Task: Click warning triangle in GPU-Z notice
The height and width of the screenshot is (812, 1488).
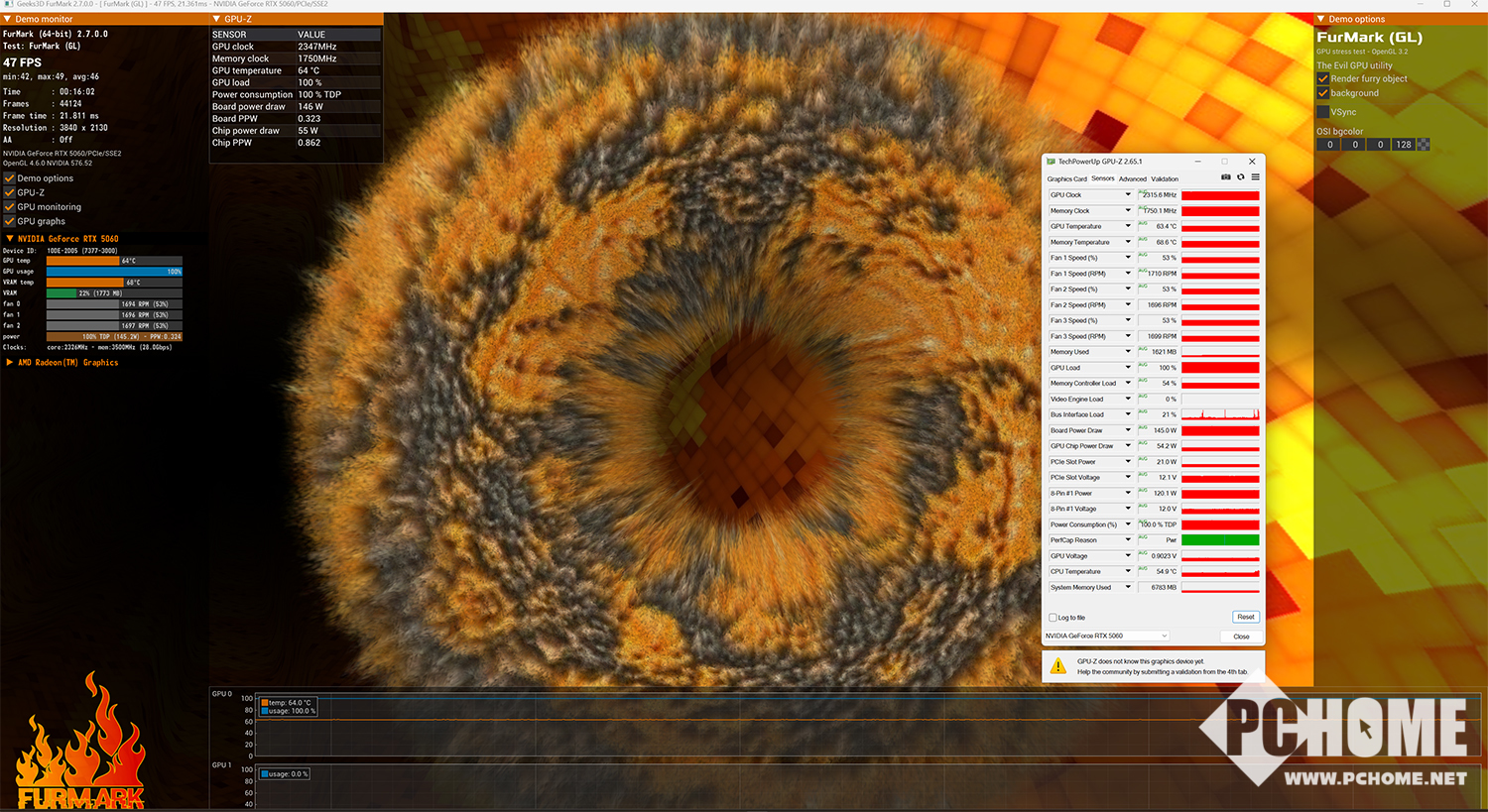Action: coord(1058,666)
